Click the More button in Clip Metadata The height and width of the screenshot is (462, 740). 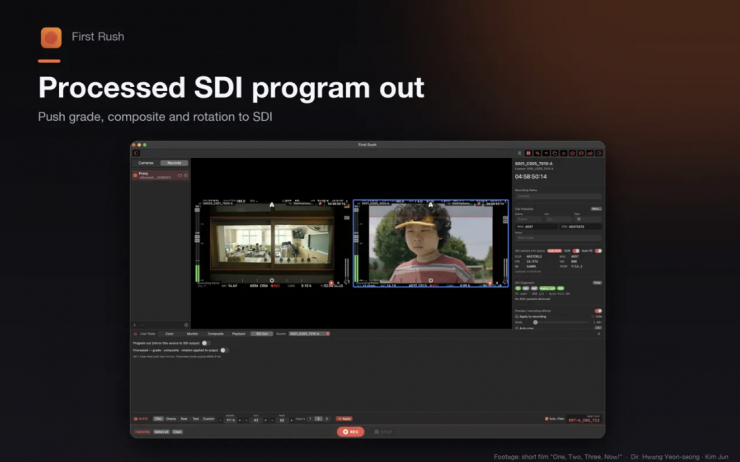[x=596, y=209]
